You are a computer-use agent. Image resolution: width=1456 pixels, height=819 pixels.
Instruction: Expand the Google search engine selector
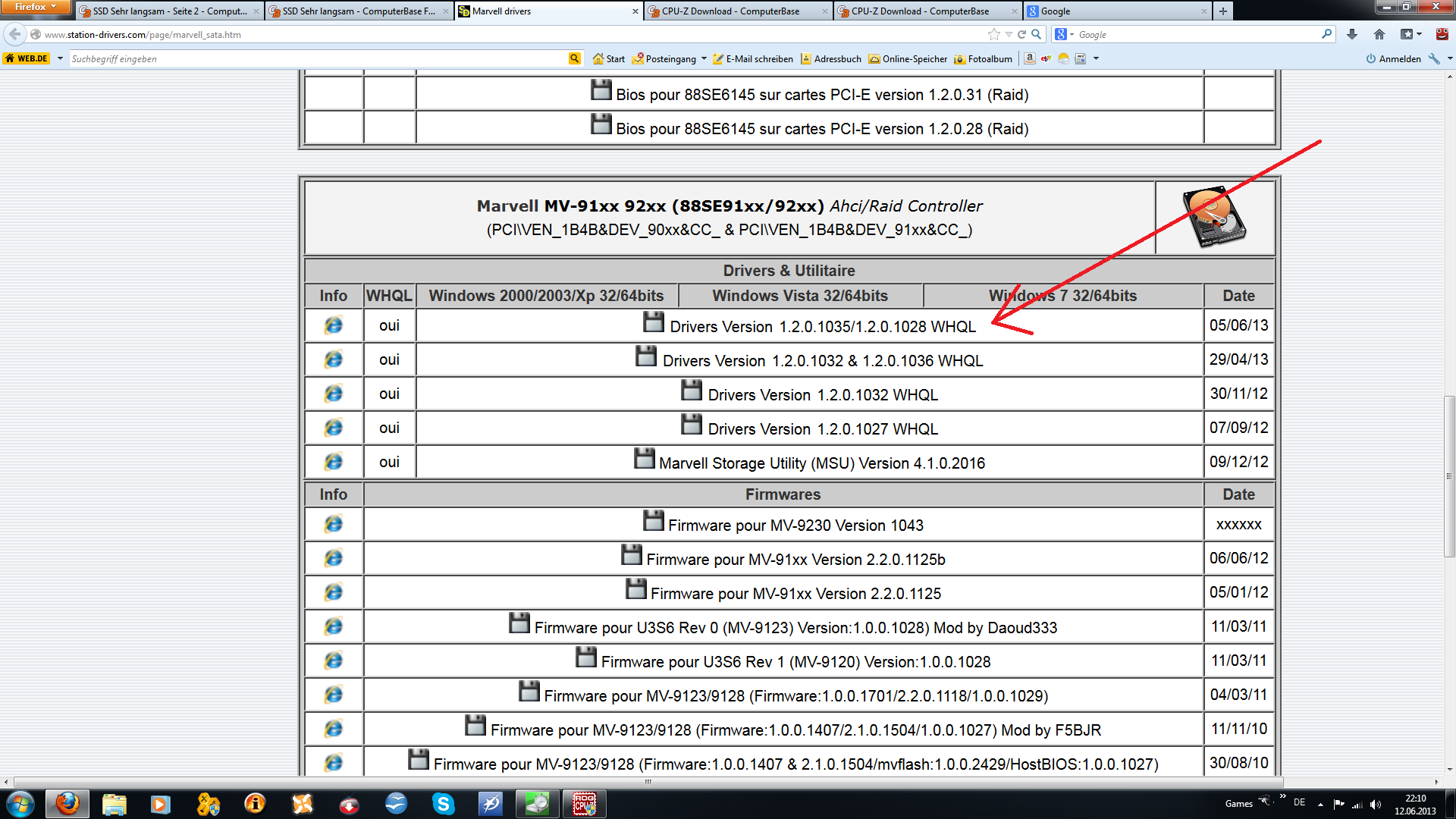pos(1063,34)
